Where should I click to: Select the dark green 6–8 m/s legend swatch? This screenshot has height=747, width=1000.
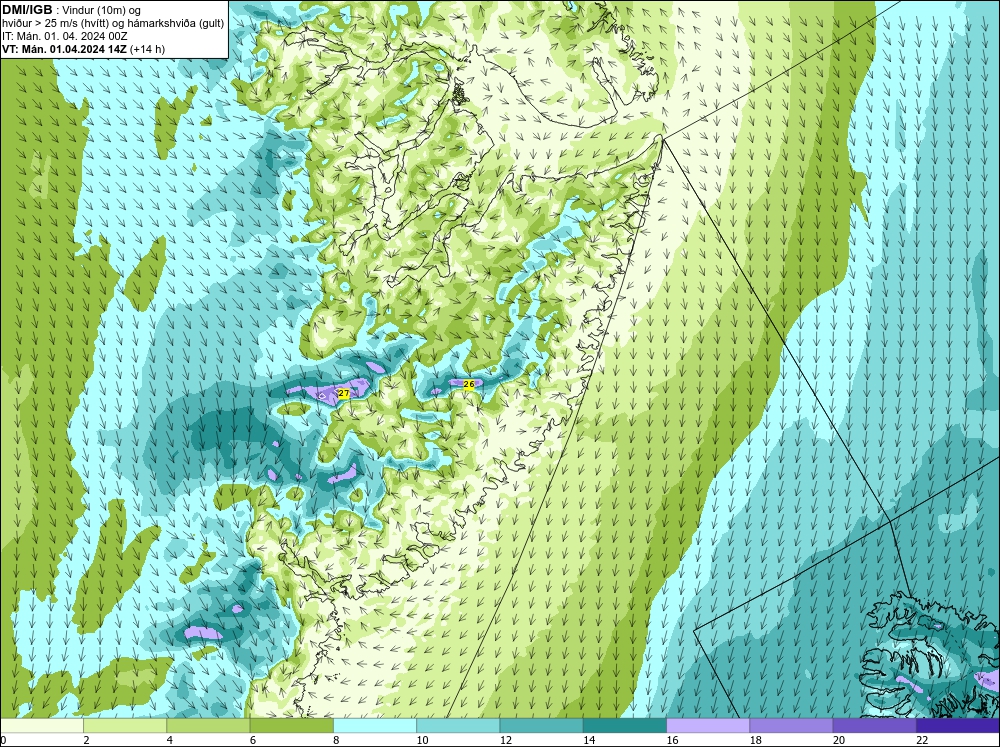pos(291,725)
